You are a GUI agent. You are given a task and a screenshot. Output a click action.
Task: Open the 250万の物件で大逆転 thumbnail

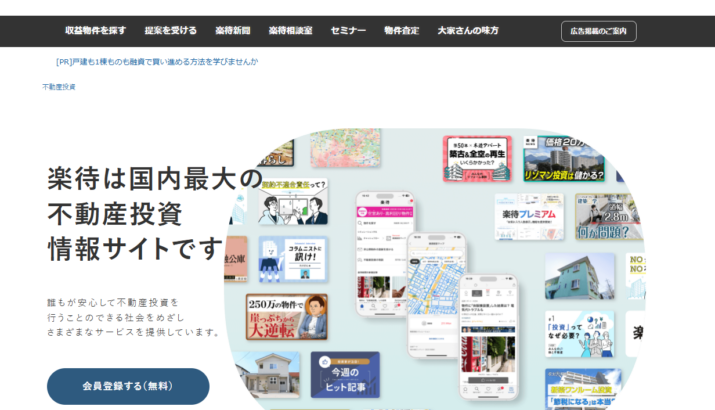pyautogui.click(x=286, y=316)
